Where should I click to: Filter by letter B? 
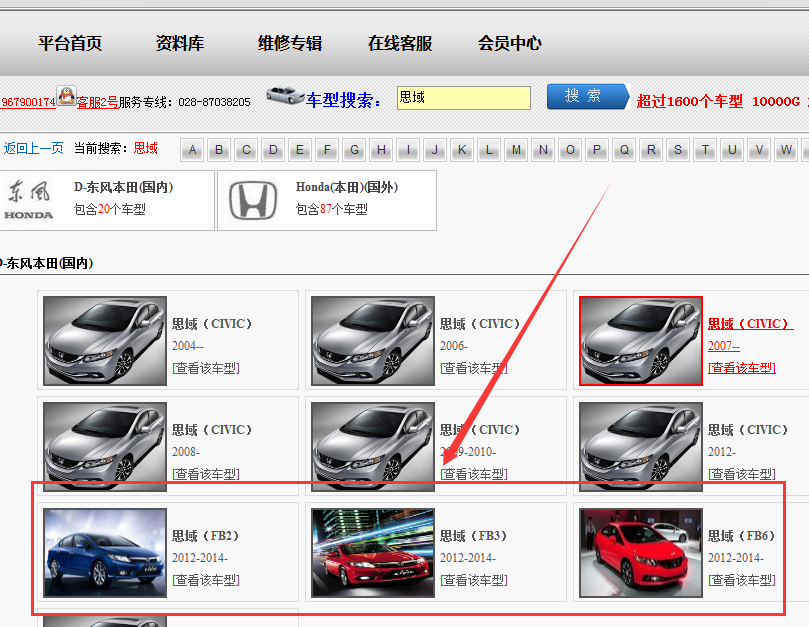(x=219, y=150)
